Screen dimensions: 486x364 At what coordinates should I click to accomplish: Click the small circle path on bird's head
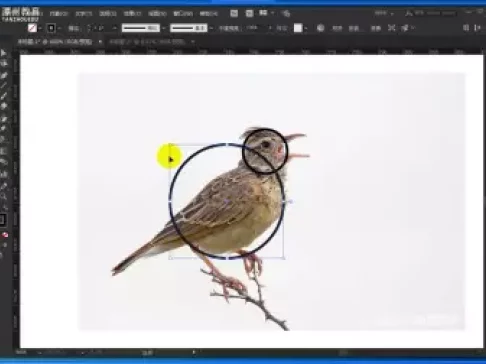265,129
